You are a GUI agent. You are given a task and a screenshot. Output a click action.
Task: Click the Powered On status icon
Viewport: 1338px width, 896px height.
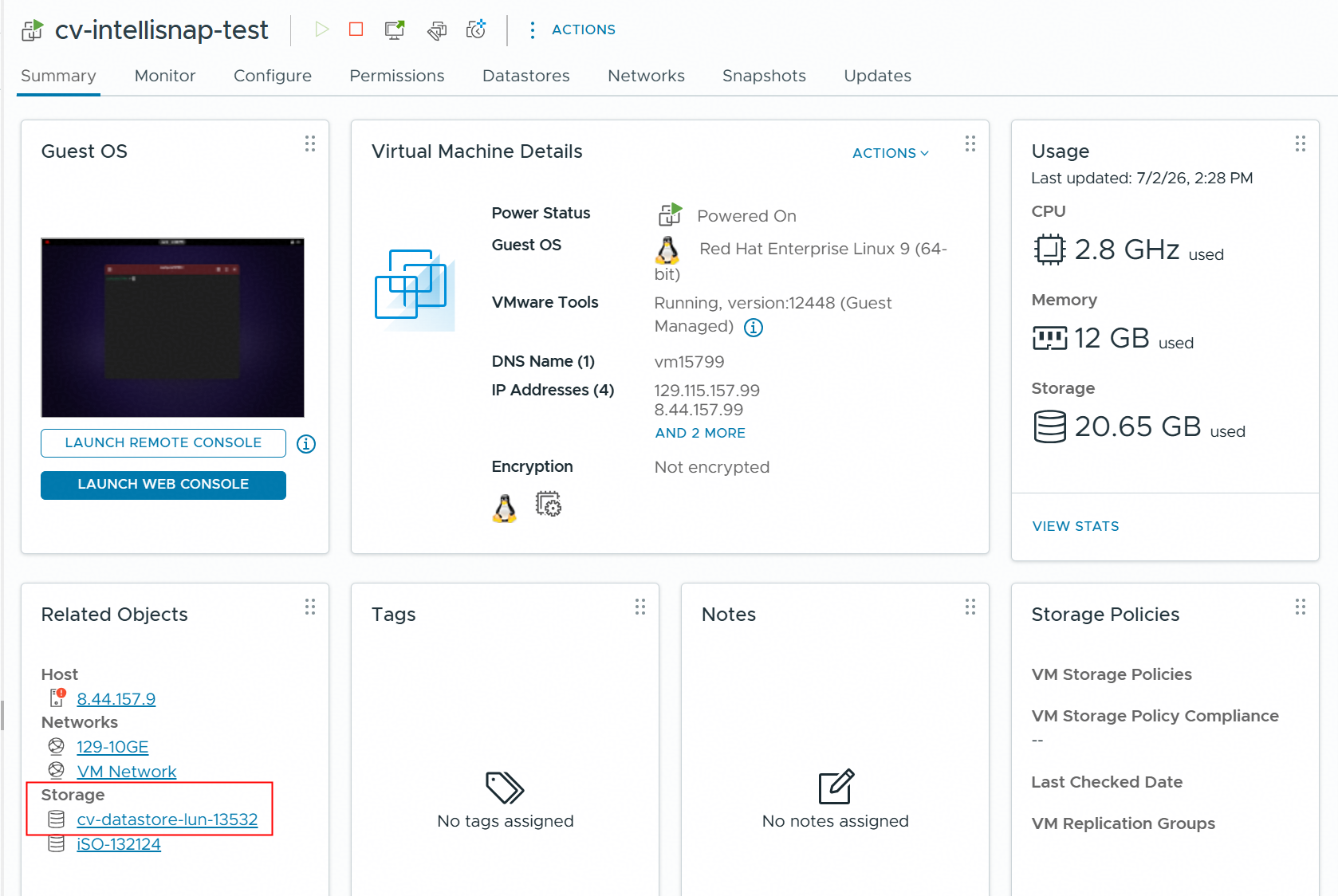pyautogui.click(x=670, y=214)
